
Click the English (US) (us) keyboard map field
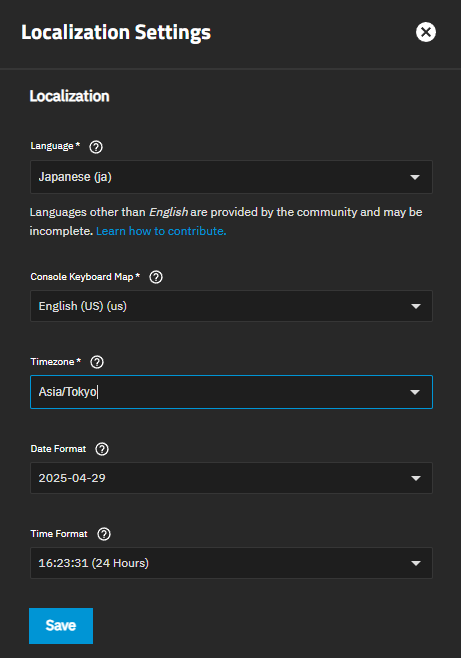click(x=231, y=306)
